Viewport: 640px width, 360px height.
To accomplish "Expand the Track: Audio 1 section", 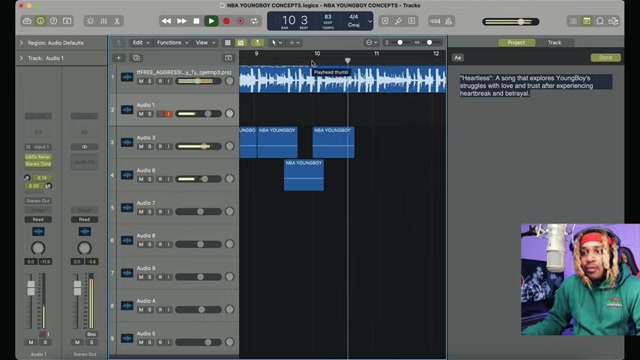I will pyautogui.click(x=21, y=58).
